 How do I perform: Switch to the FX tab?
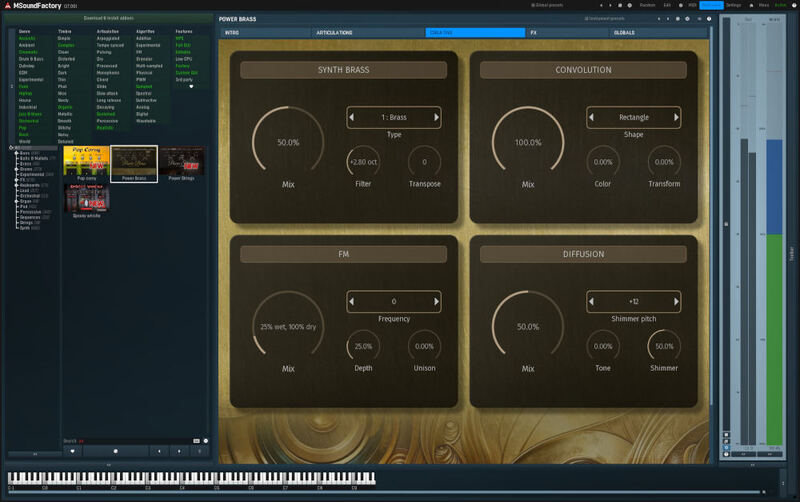click(534, 32)
